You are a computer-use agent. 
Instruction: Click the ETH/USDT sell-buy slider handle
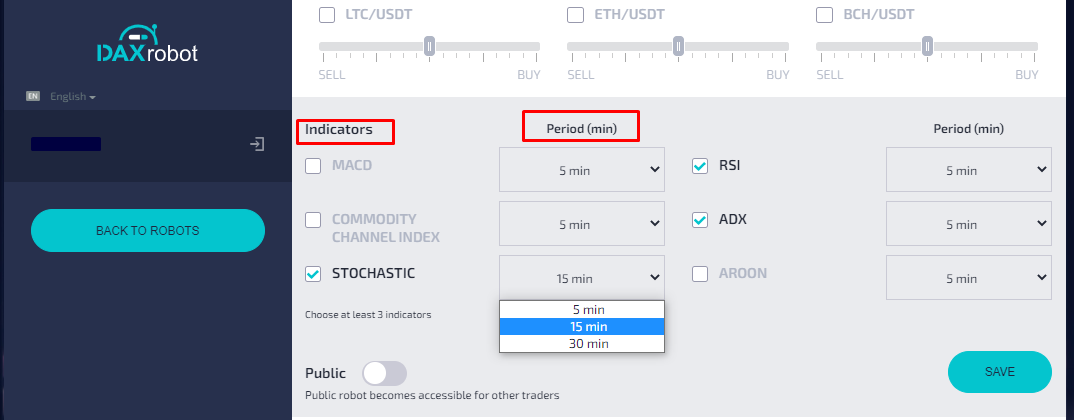pyautogui.click(x=678, y=47)
